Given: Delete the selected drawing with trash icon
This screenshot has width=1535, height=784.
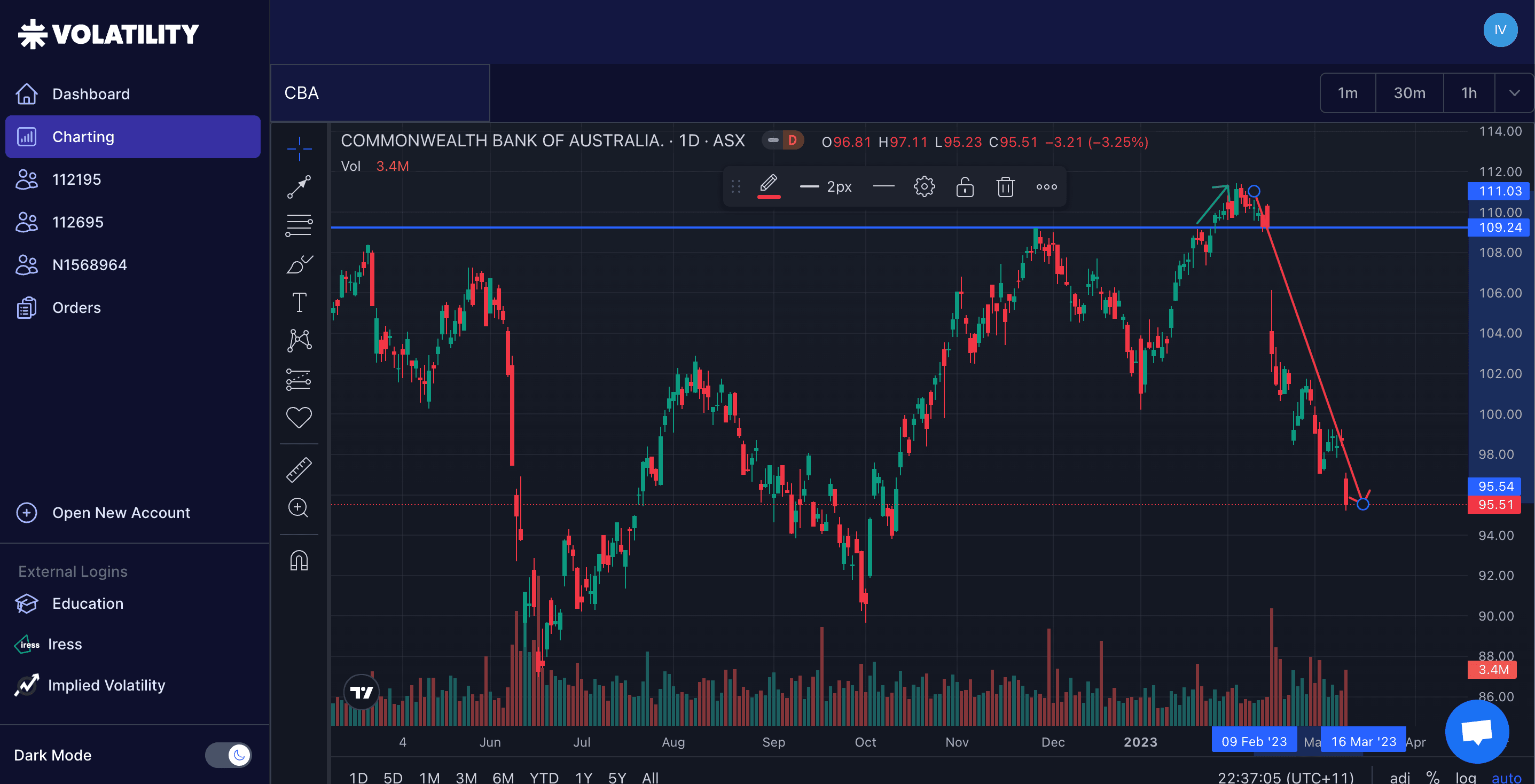Looking at the screenshot, I should [1006, 186].
